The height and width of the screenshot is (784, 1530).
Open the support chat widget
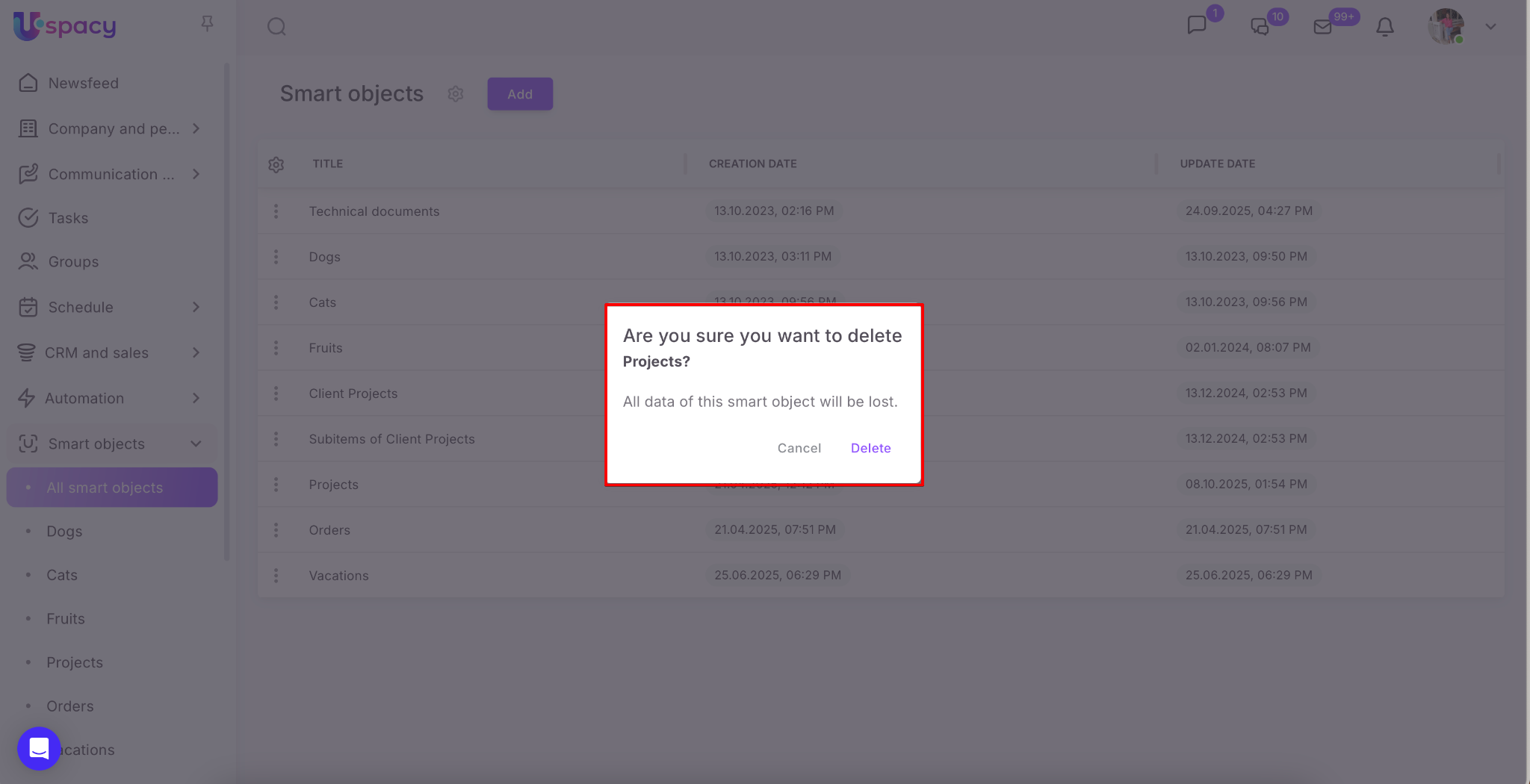[39, 747]
